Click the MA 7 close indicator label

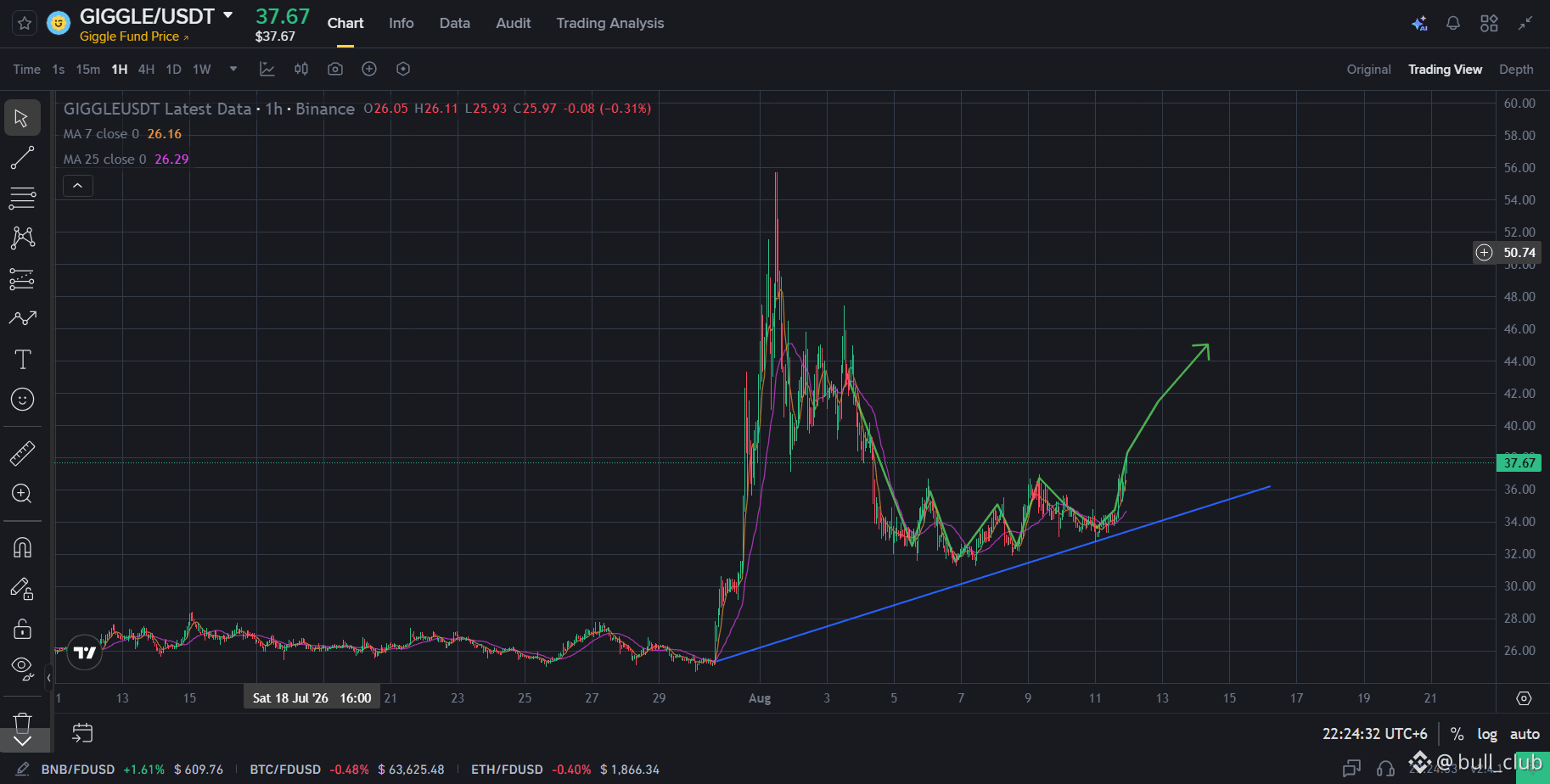pyautogui.click(x=101, y=134)
